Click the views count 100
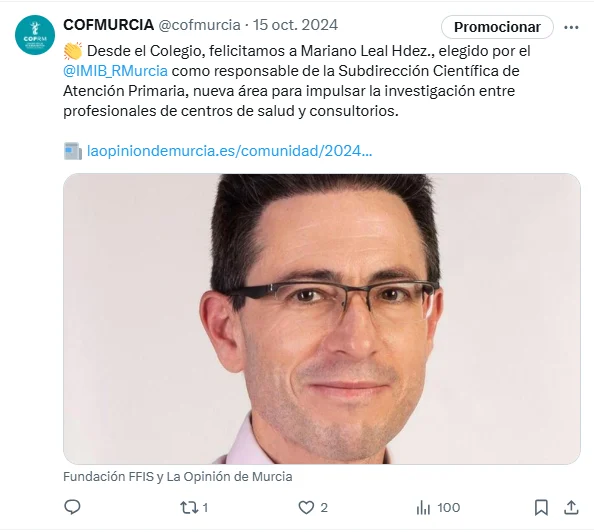Image resolution: width=594 pixels, height=532 pixels. tap(449, 508)
